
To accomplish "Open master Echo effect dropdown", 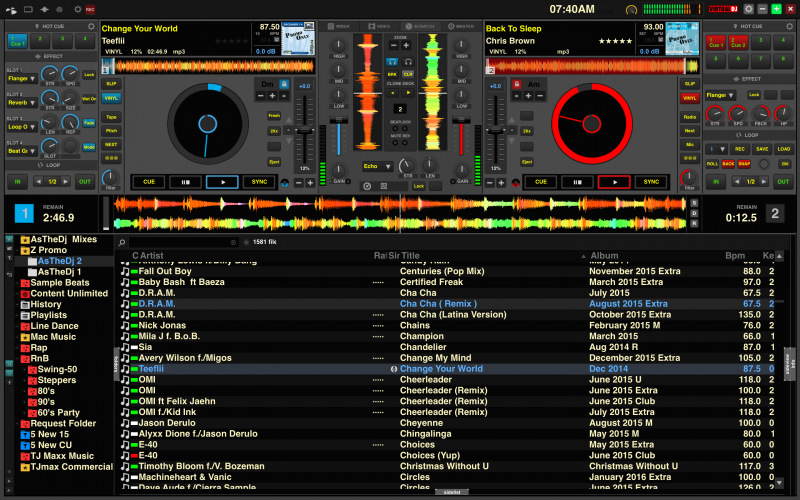I will click(x=377, y=166).
